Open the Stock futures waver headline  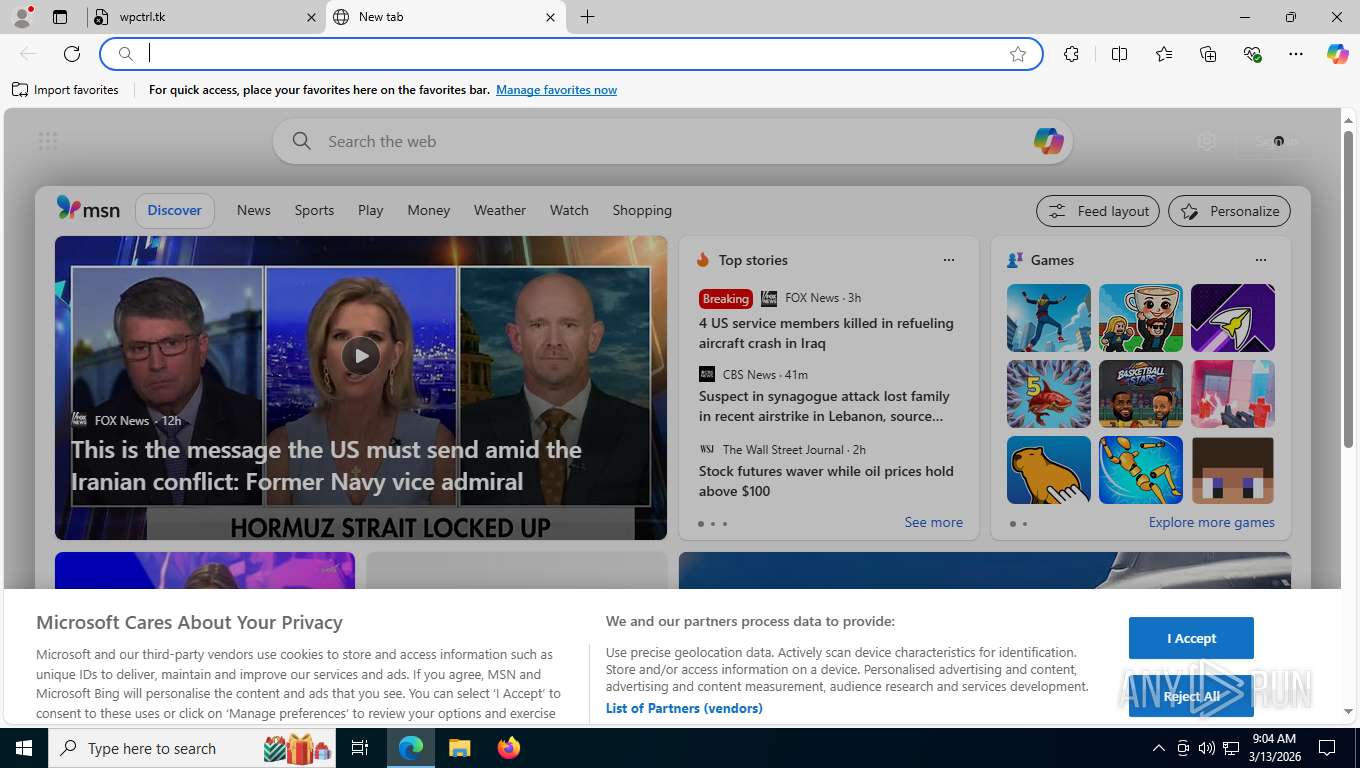click(x=826, y=481)
